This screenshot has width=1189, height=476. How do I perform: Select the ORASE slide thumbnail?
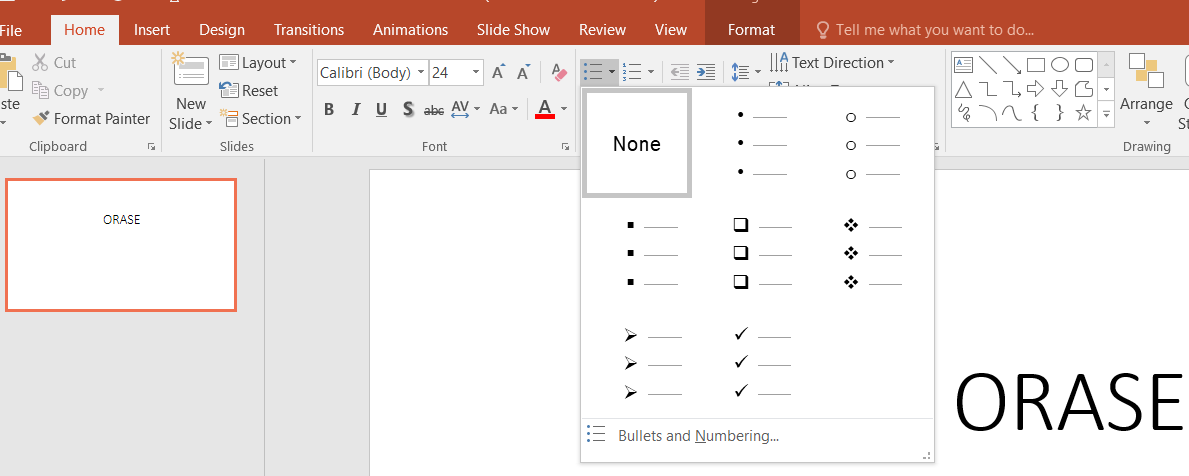(121, 245)
